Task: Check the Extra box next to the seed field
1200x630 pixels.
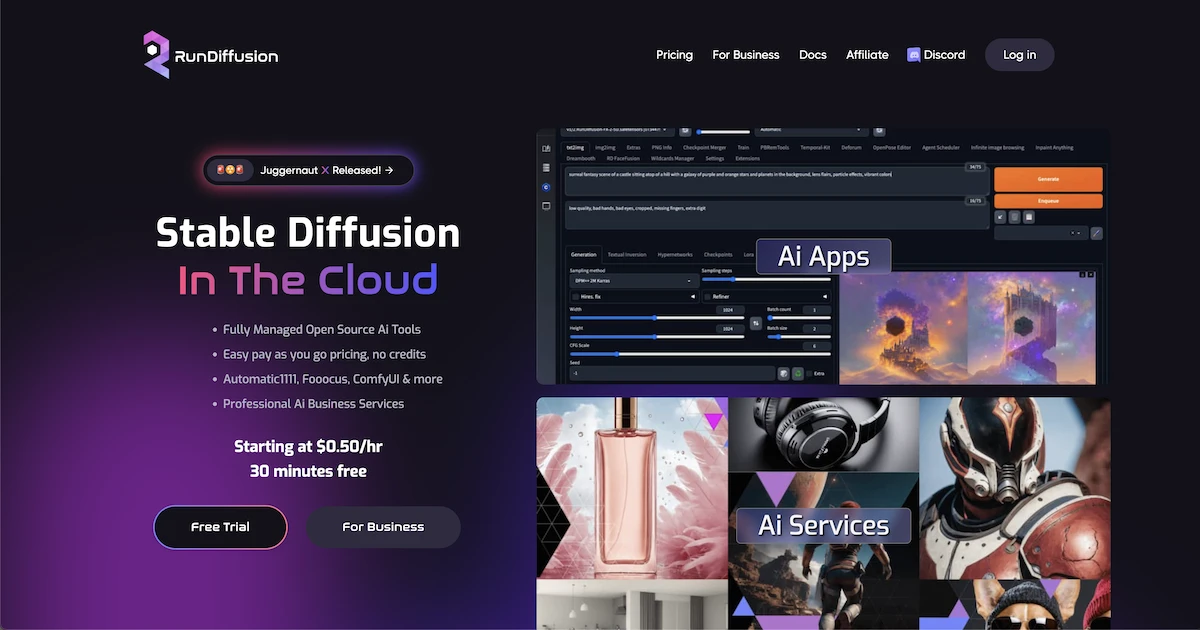Action: (x=809, y=373)
